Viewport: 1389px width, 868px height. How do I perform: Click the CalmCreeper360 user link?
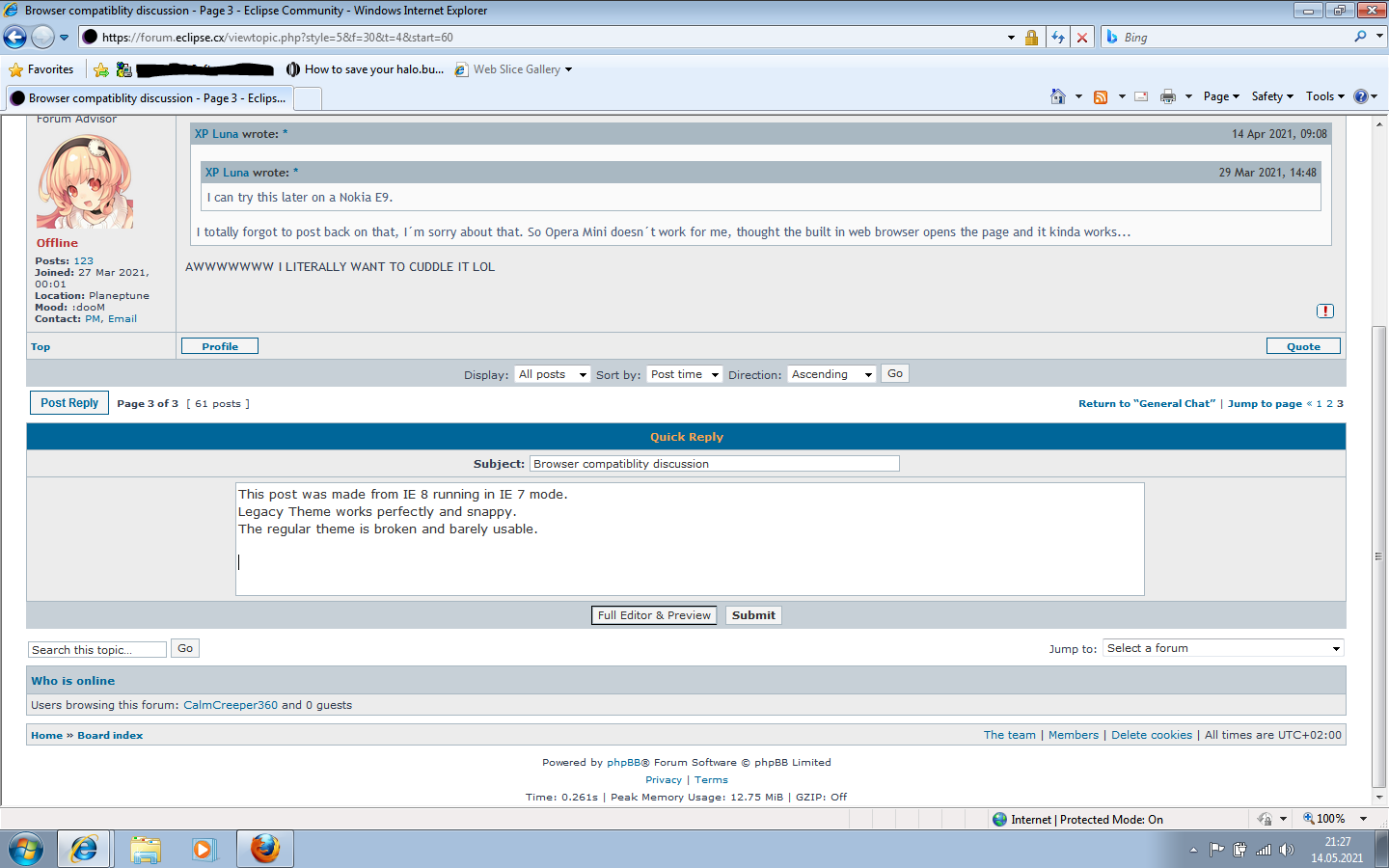pyautogui.click(x=231, y=705)
